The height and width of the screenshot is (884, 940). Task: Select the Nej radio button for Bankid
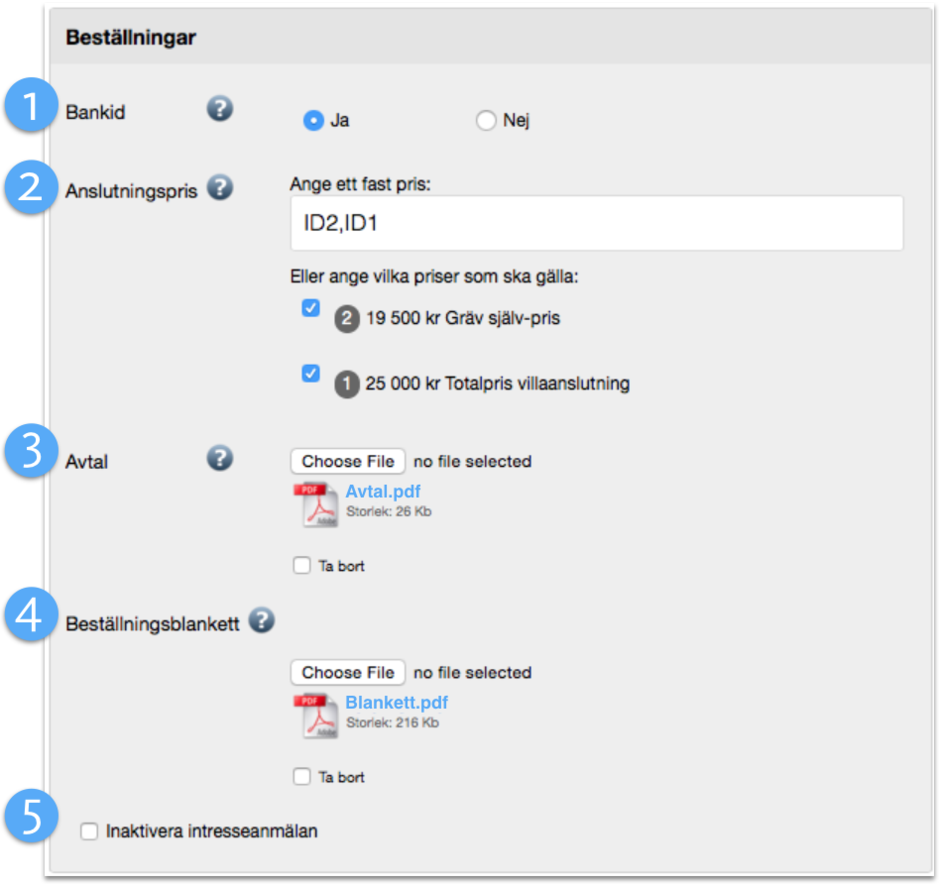pyautogui.click(x=486, y=120)
